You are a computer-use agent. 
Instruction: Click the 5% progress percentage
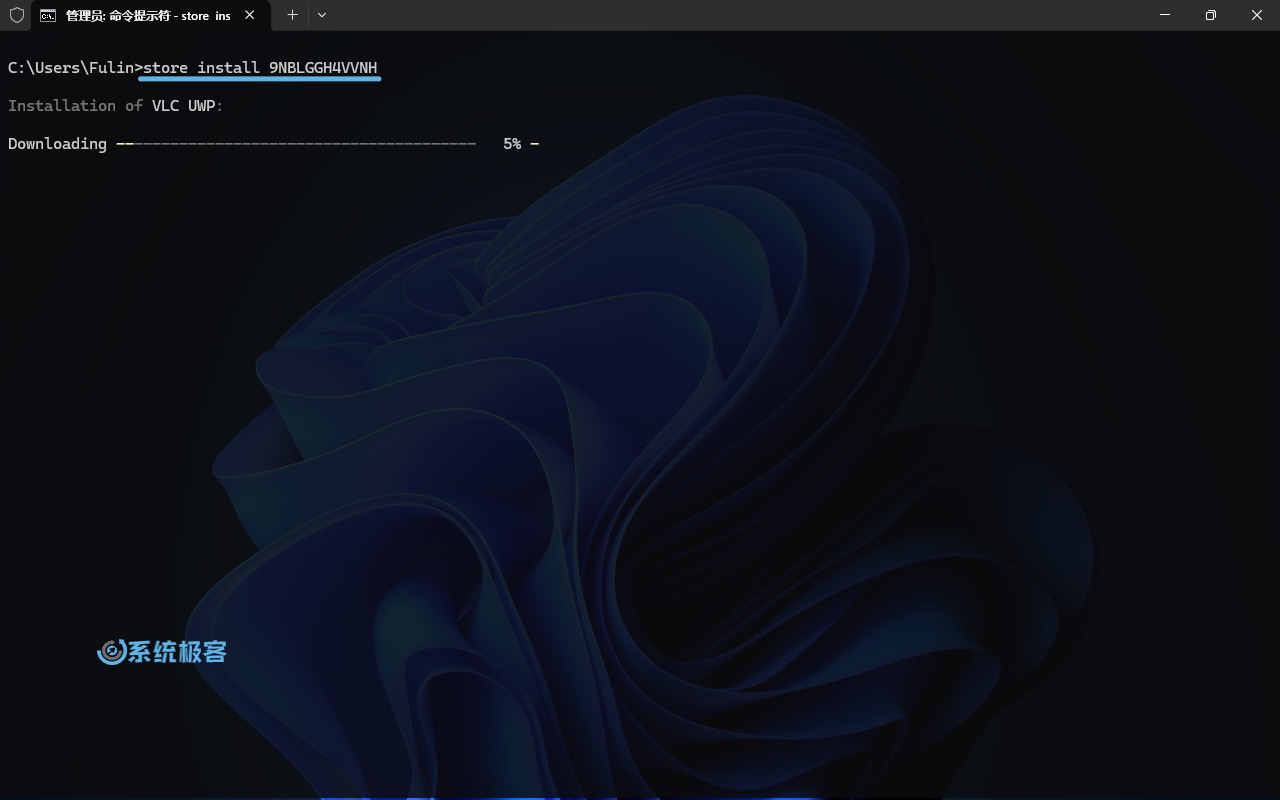click(512, 144)
